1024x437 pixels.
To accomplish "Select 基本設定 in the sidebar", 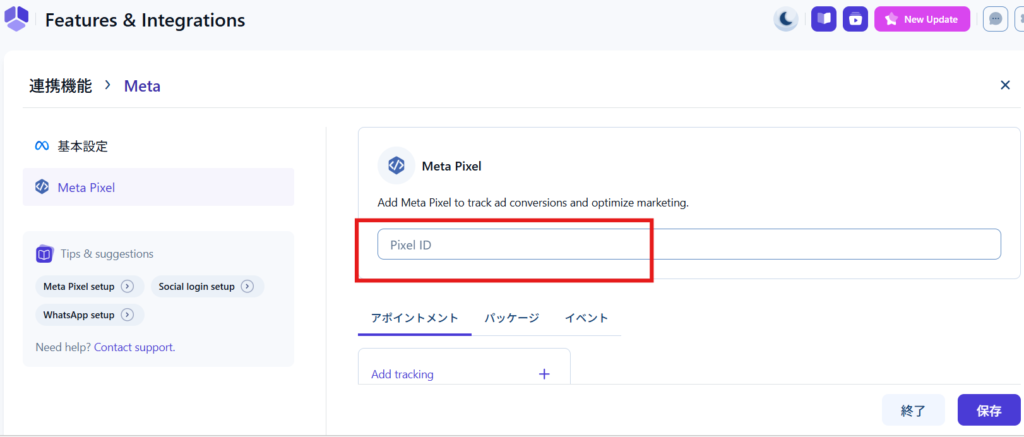I will click(82, 146).
